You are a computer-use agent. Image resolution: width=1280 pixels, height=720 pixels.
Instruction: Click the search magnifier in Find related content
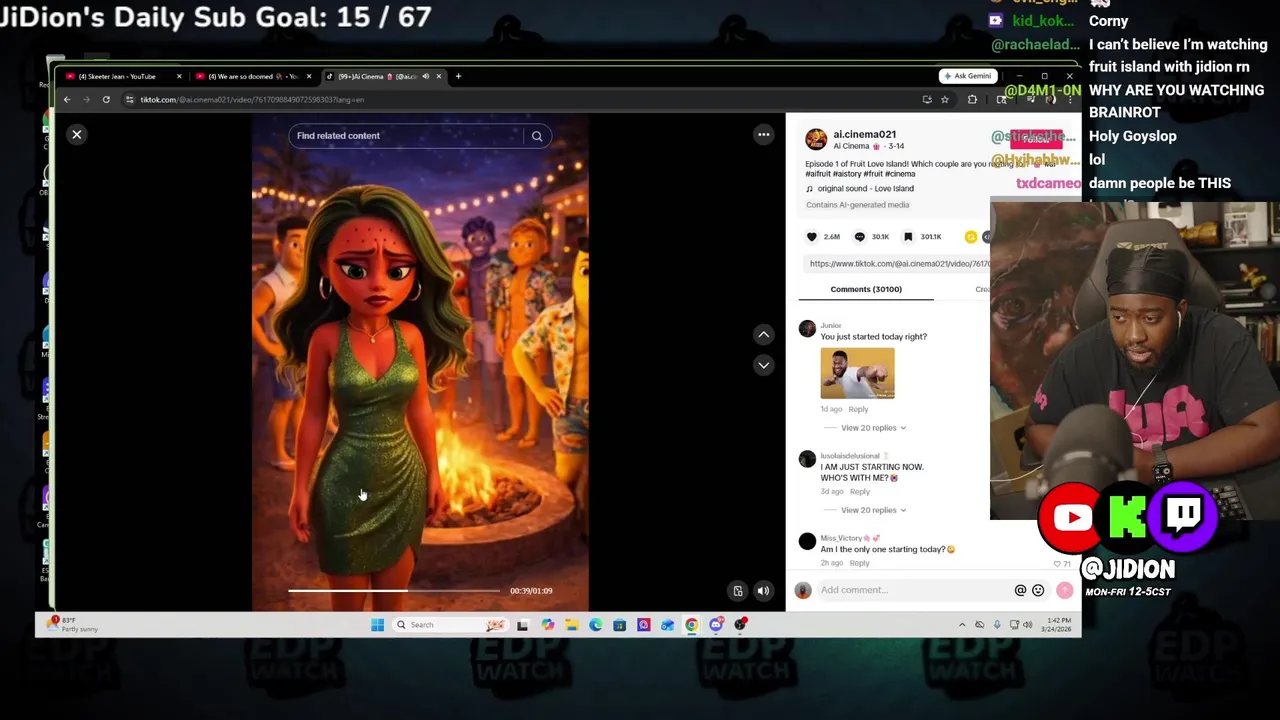point(537,136)
